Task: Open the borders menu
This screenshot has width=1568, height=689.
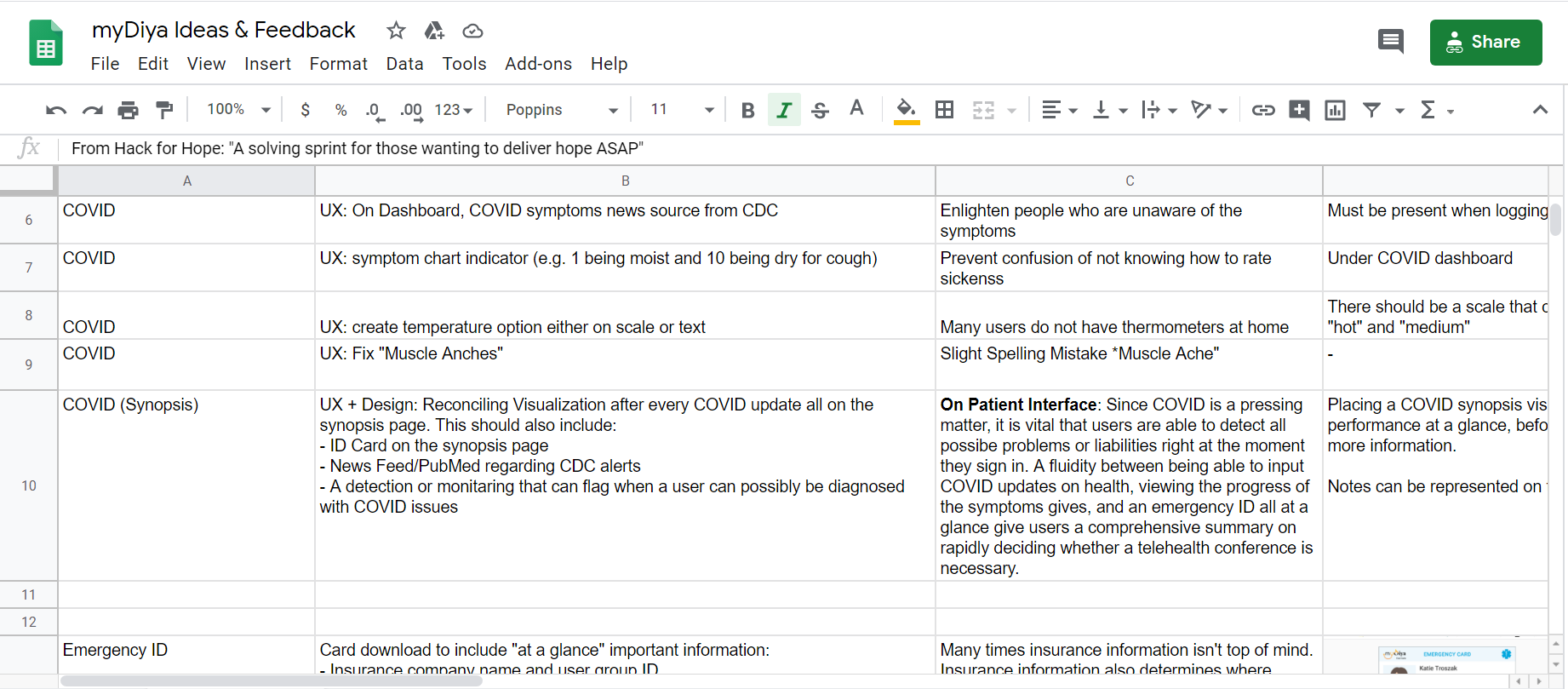Action: (x=944, y=110)
